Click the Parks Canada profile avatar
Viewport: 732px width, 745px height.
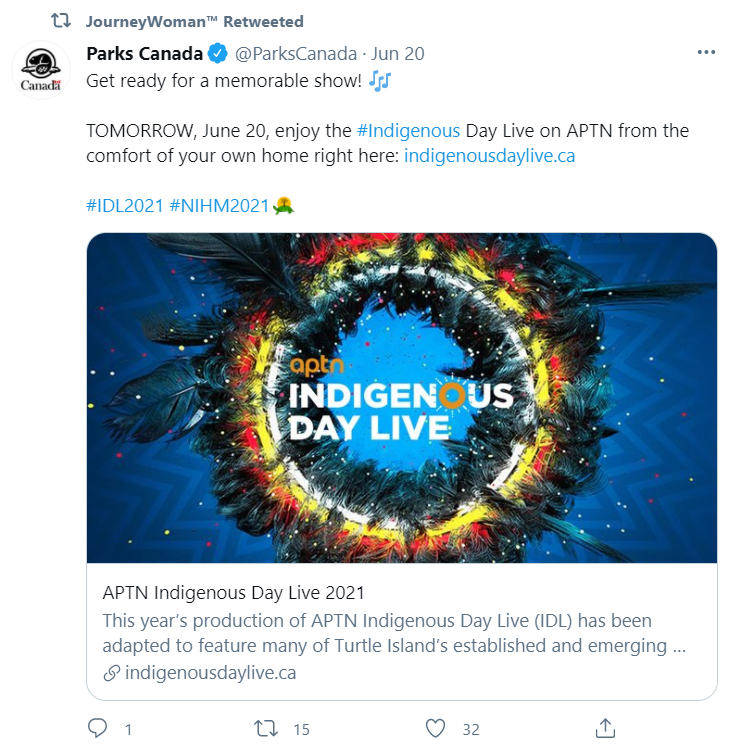tap(40, 71)
